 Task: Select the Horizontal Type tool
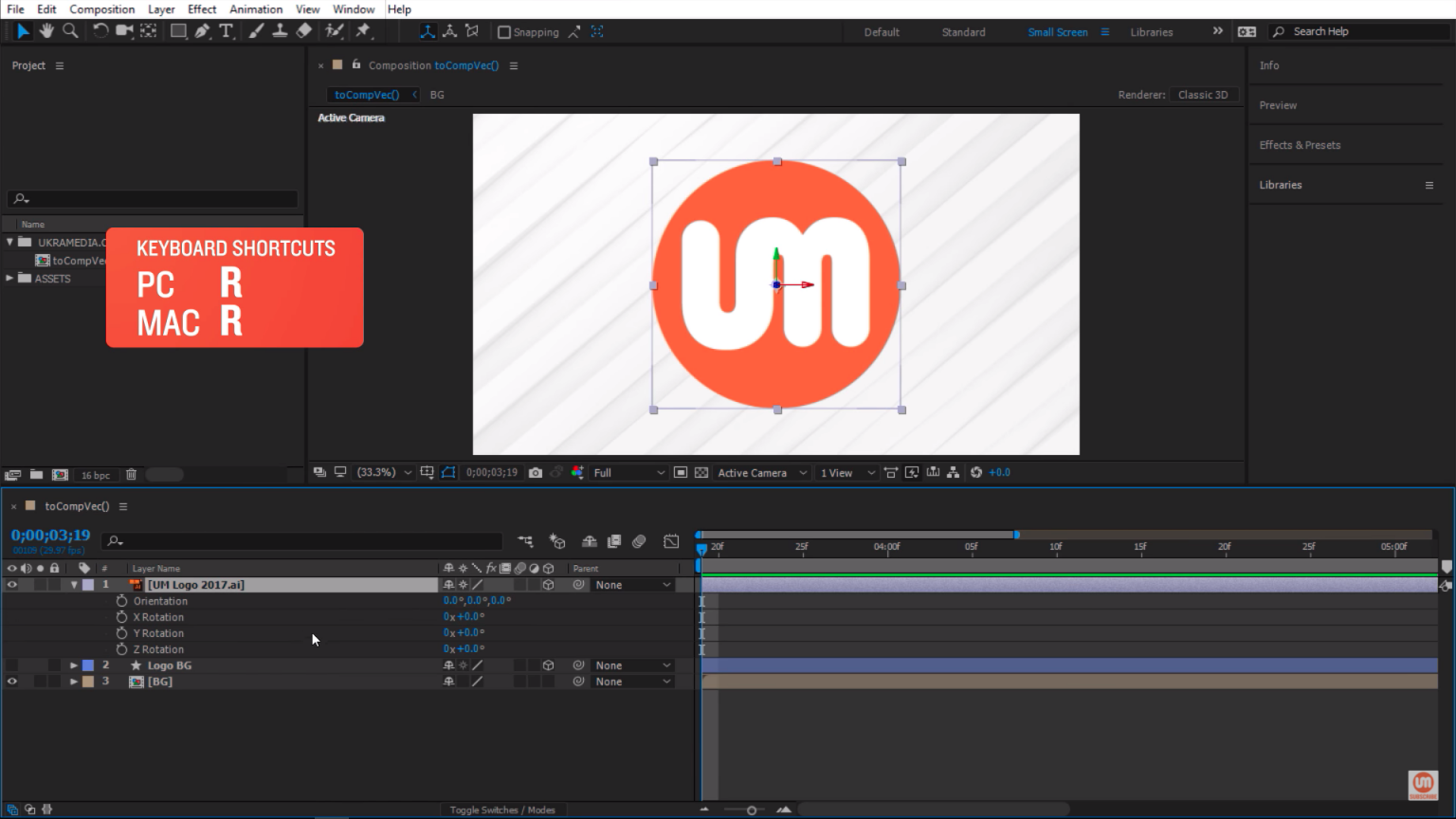click(227, 31)
